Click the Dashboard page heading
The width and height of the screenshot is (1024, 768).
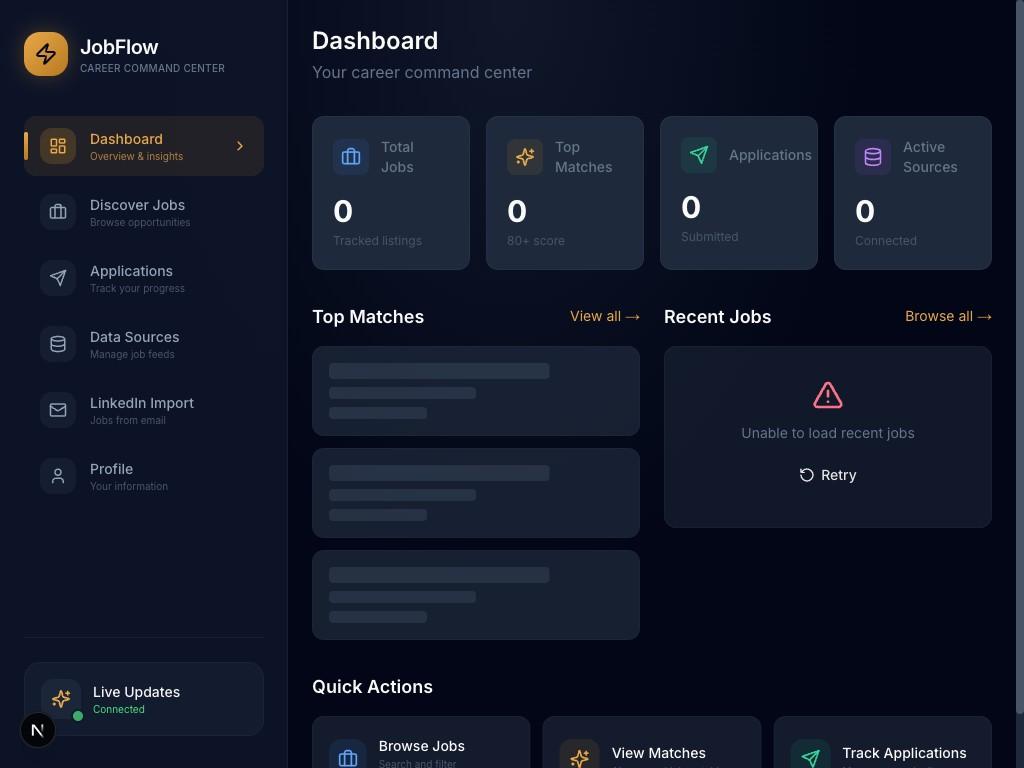coord(375,40)
